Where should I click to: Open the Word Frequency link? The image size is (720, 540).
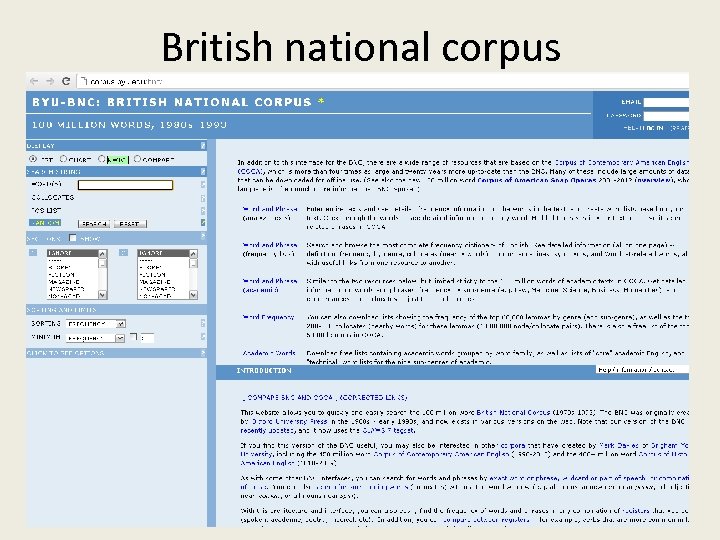click(268, 317)
